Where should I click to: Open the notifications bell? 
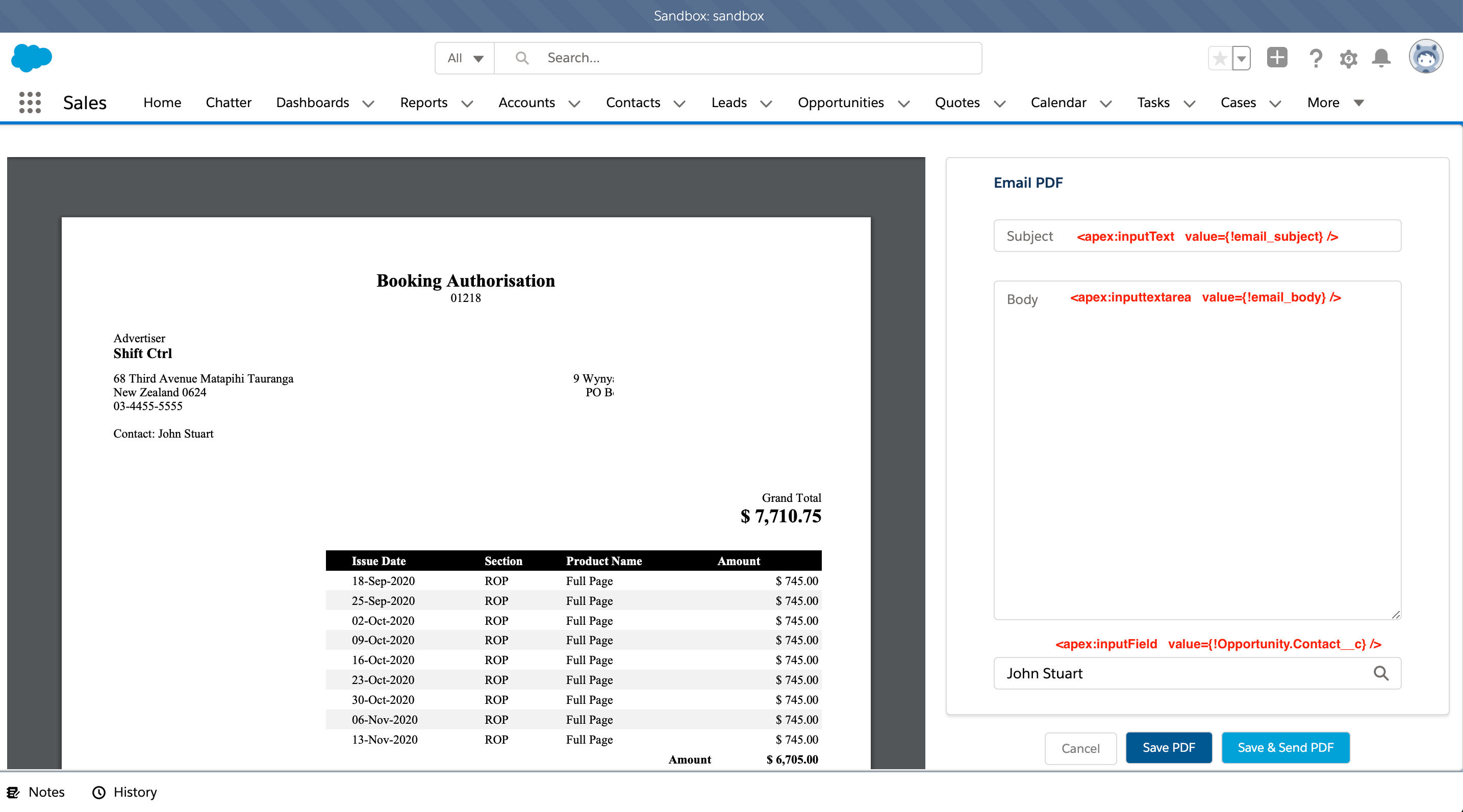tap(1381, 58)
